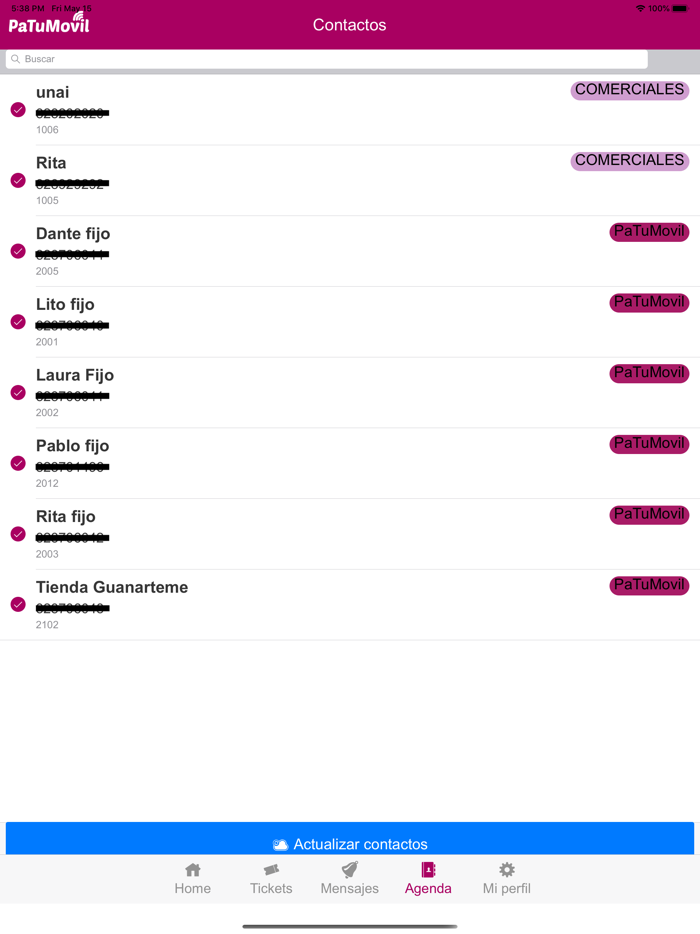Open Mi perfil gear icon
Screen dimensions: 700x934
tap(507, 870)
